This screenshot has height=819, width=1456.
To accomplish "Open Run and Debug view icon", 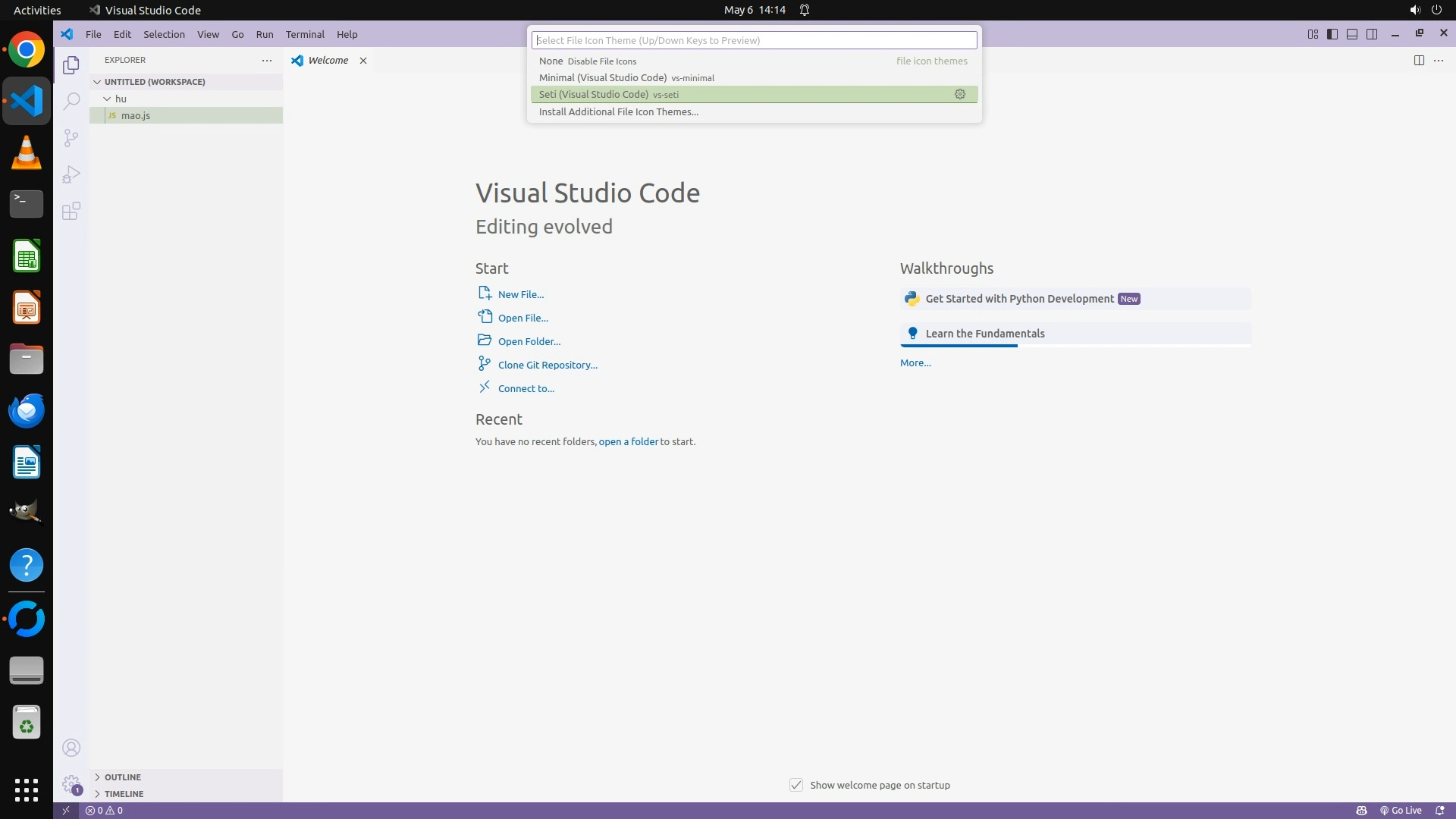I will click(71, 174).
